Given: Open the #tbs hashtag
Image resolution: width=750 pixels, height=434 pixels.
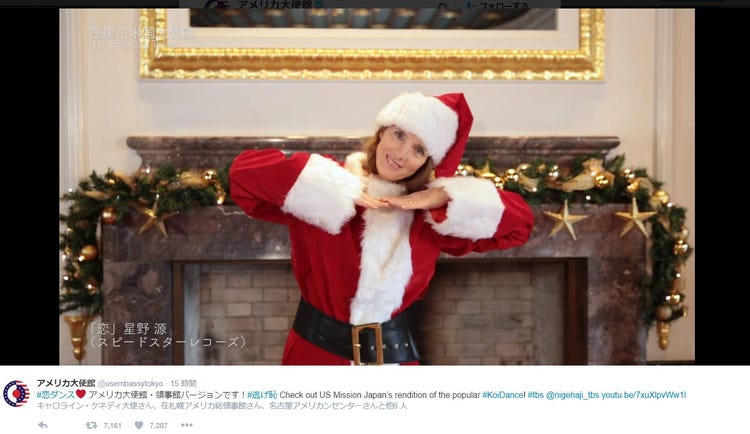Looking at the screenshot, I should click(x=535, y=395).
